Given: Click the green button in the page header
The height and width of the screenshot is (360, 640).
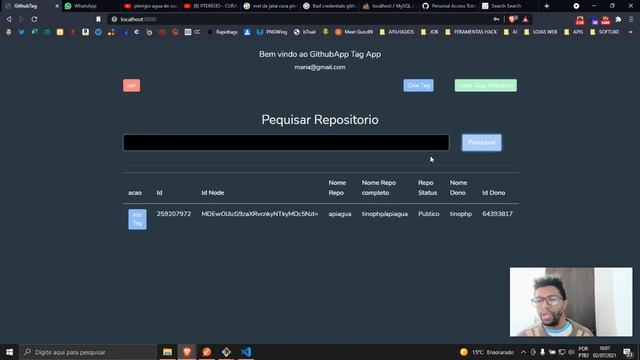Looking at the screenshot, I should tap(486, 85).
